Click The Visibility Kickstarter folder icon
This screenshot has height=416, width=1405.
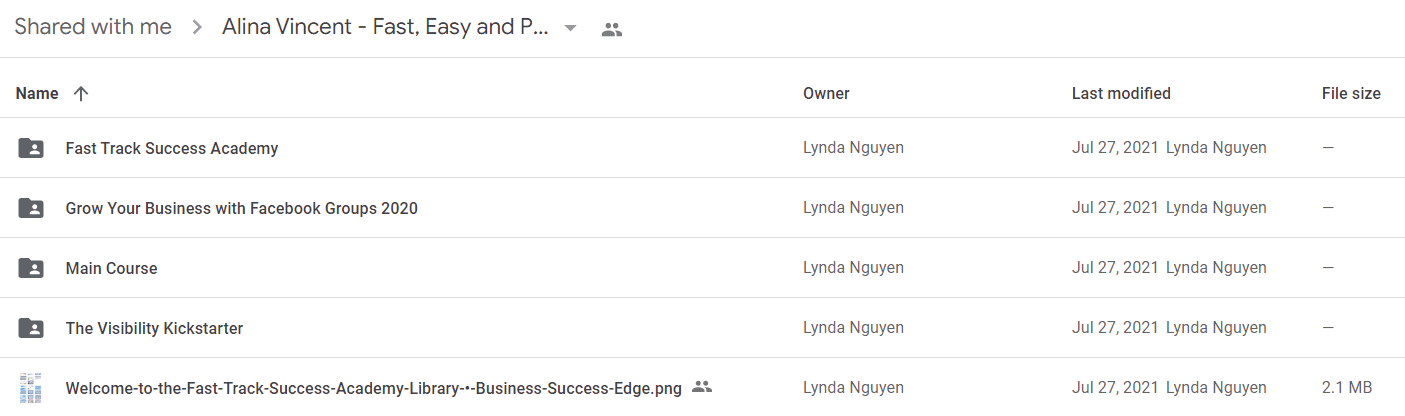pyautogui.click(x=31, y=328)
